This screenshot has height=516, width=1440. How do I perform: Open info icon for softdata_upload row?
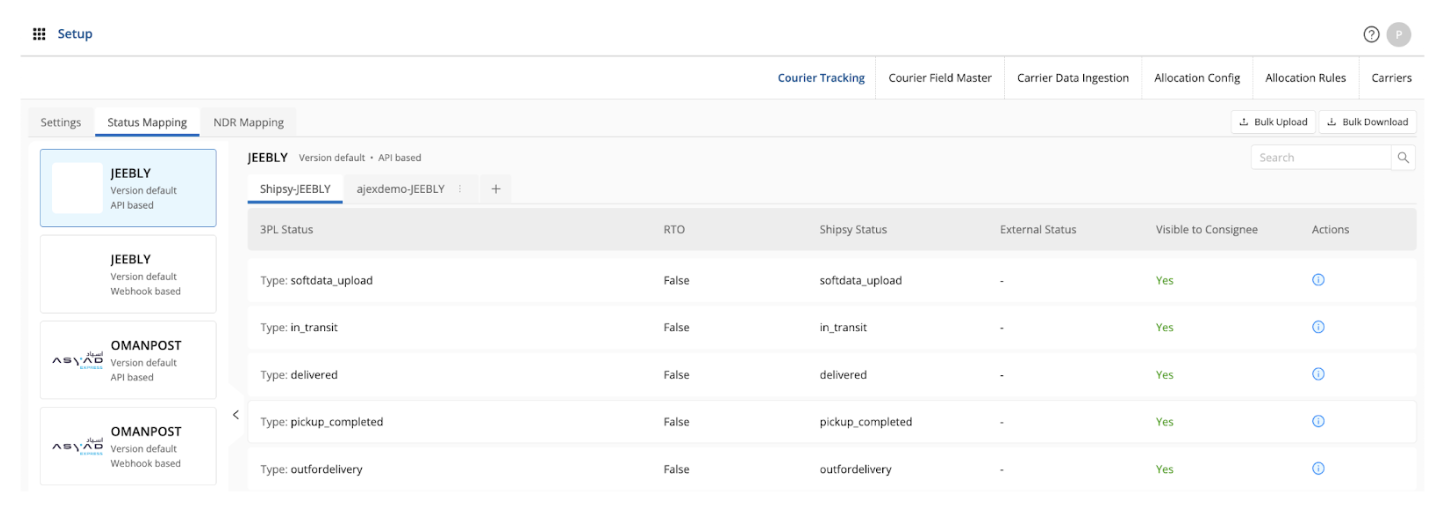pyautogui.click(x=1318, y=280)
